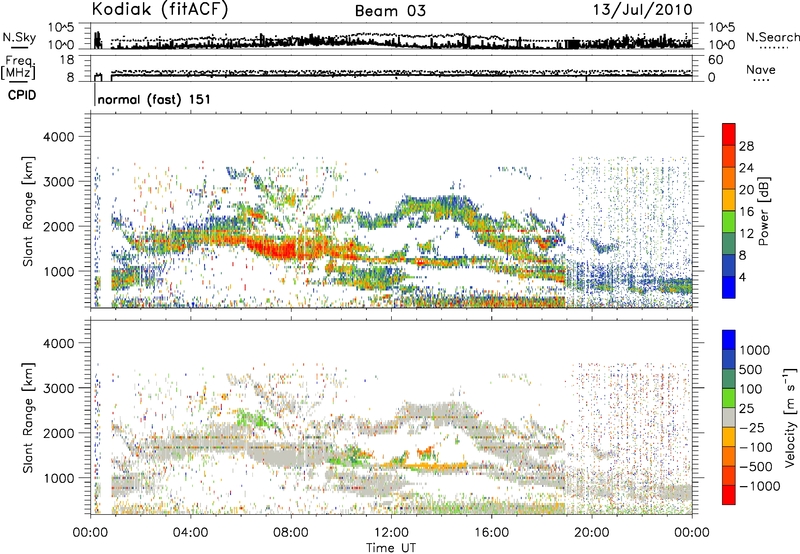Viewport: 800px width, 554px height.
Task: Click the 'Time UT' axis title
Action: point(391,548)
